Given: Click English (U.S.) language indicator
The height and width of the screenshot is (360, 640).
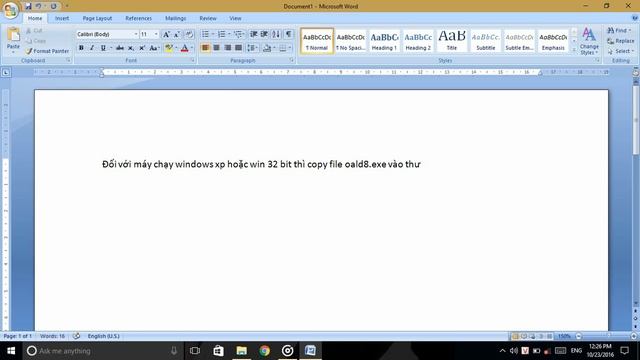Looking at the screenshot, I should point(103,336).
